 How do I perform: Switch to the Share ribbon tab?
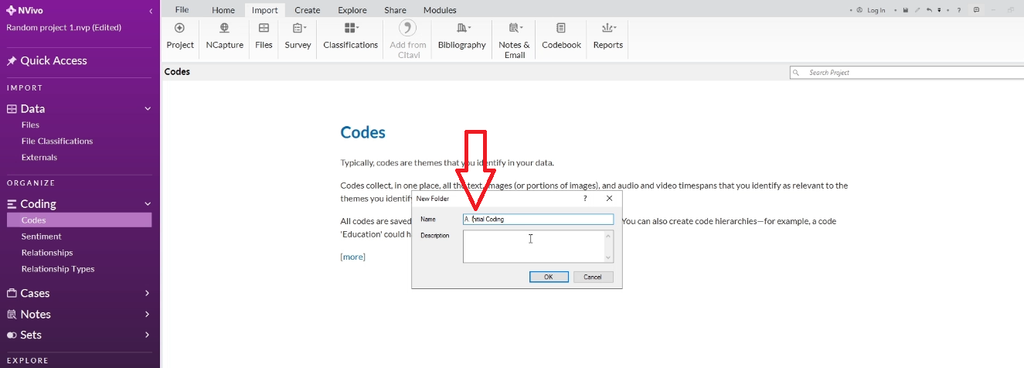point(394,10)
